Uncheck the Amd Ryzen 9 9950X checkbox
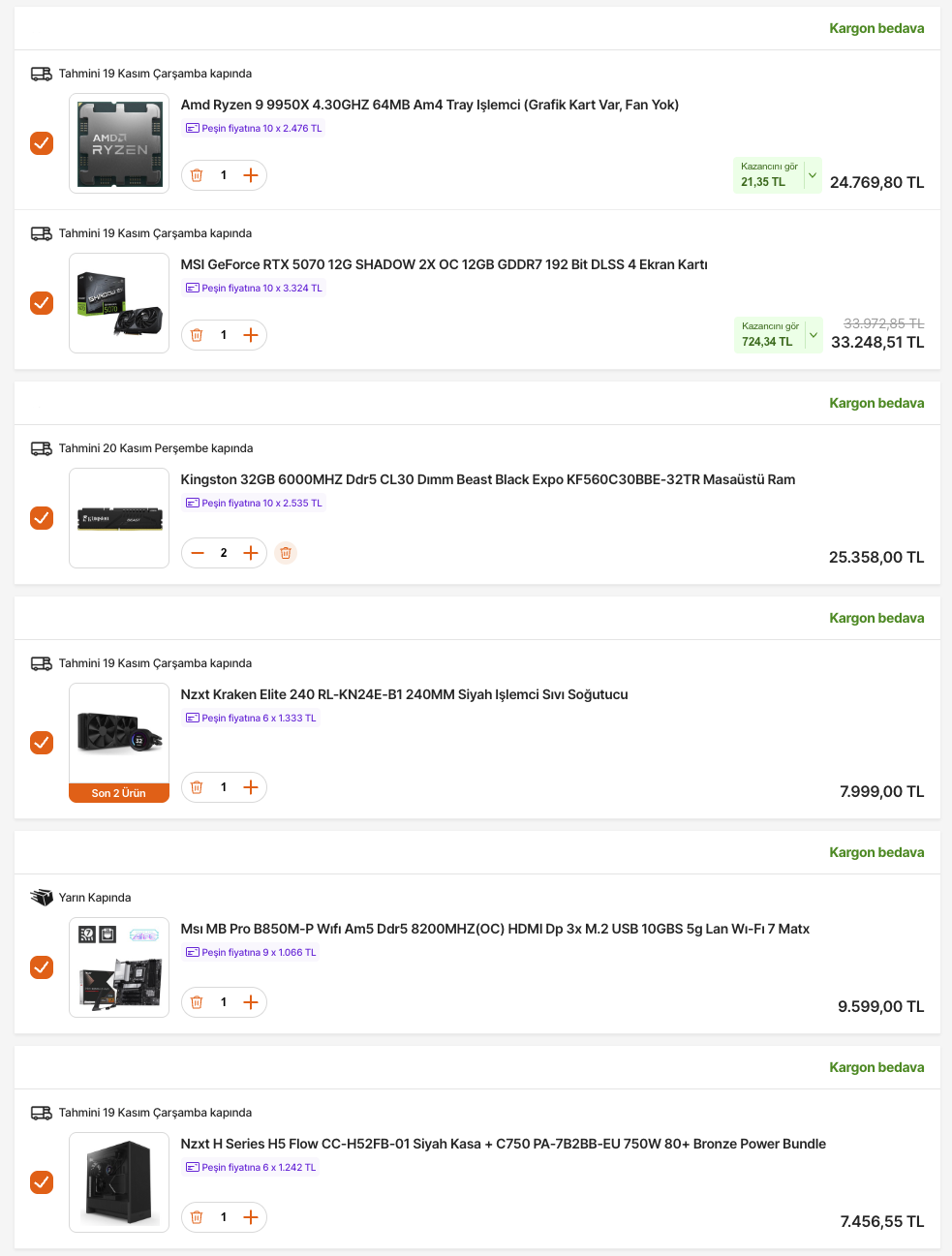The width and height of the screenshot is (952, 1256). [x=42, y=143]
